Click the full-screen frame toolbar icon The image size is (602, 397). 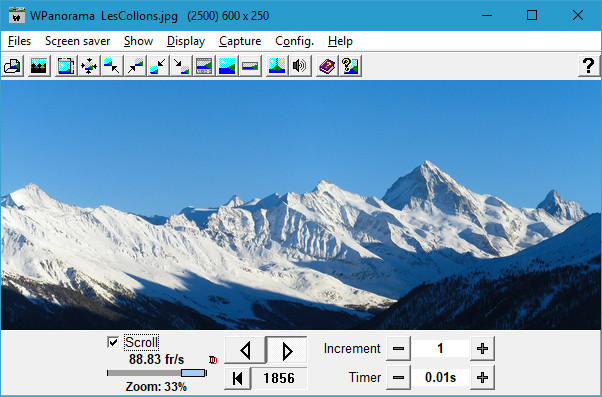(x=66, y=66)
